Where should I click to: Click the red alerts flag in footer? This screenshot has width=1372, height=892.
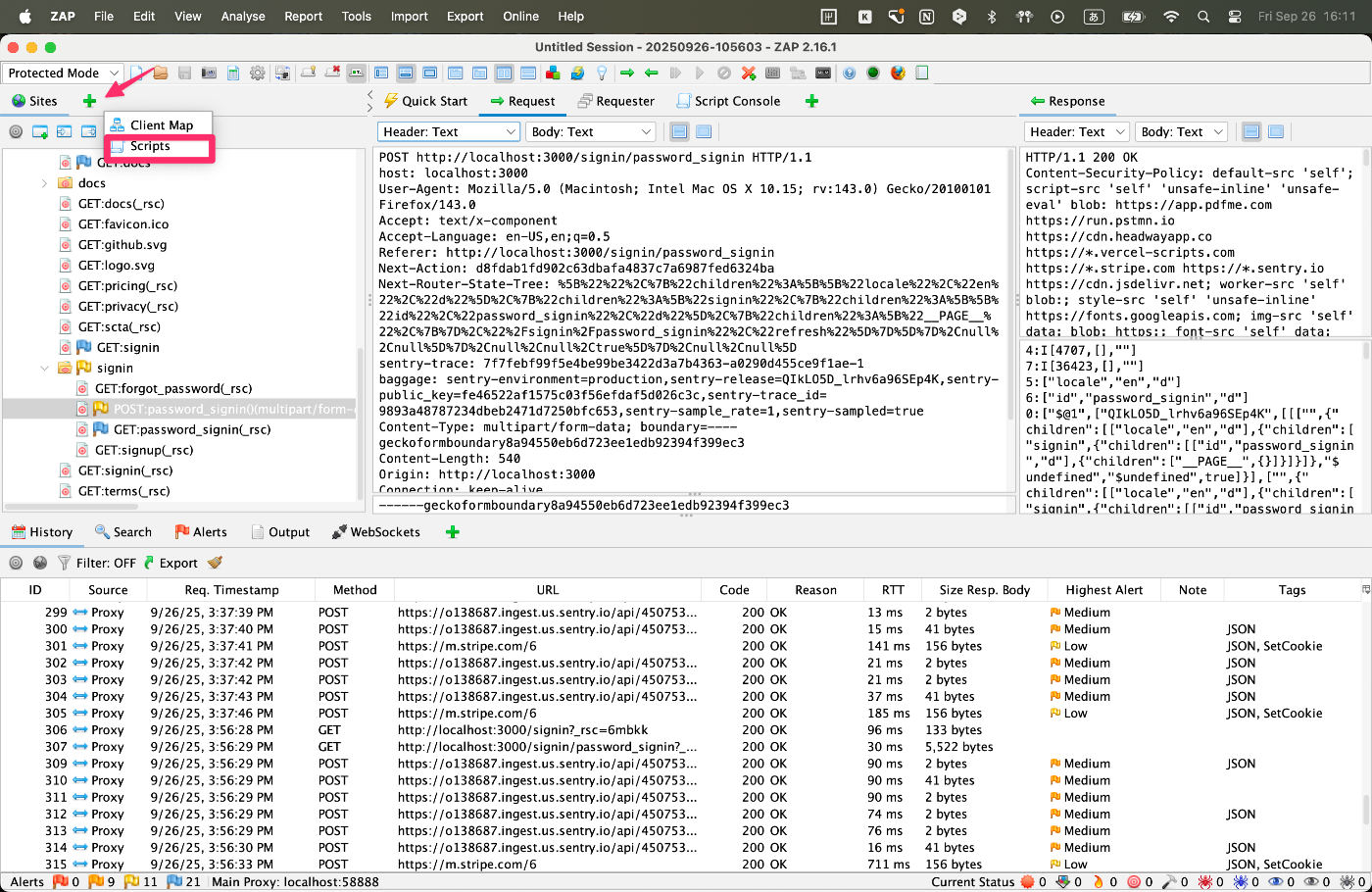coord(60,882)
